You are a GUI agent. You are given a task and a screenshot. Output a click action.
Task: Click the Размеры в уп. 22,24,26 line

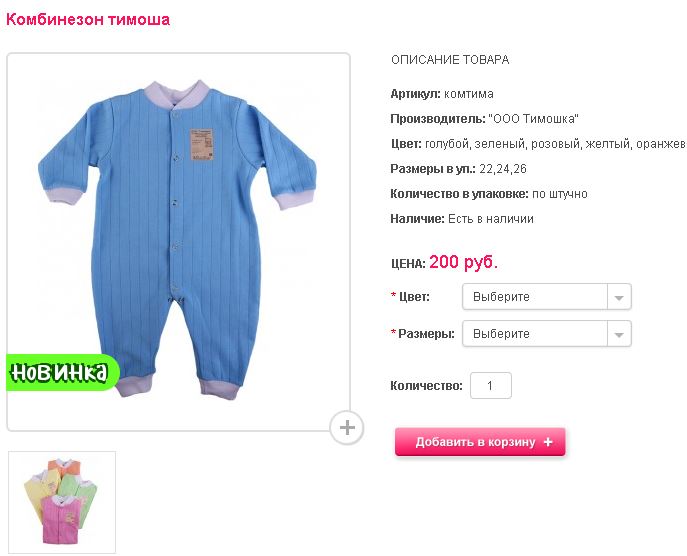458,169
